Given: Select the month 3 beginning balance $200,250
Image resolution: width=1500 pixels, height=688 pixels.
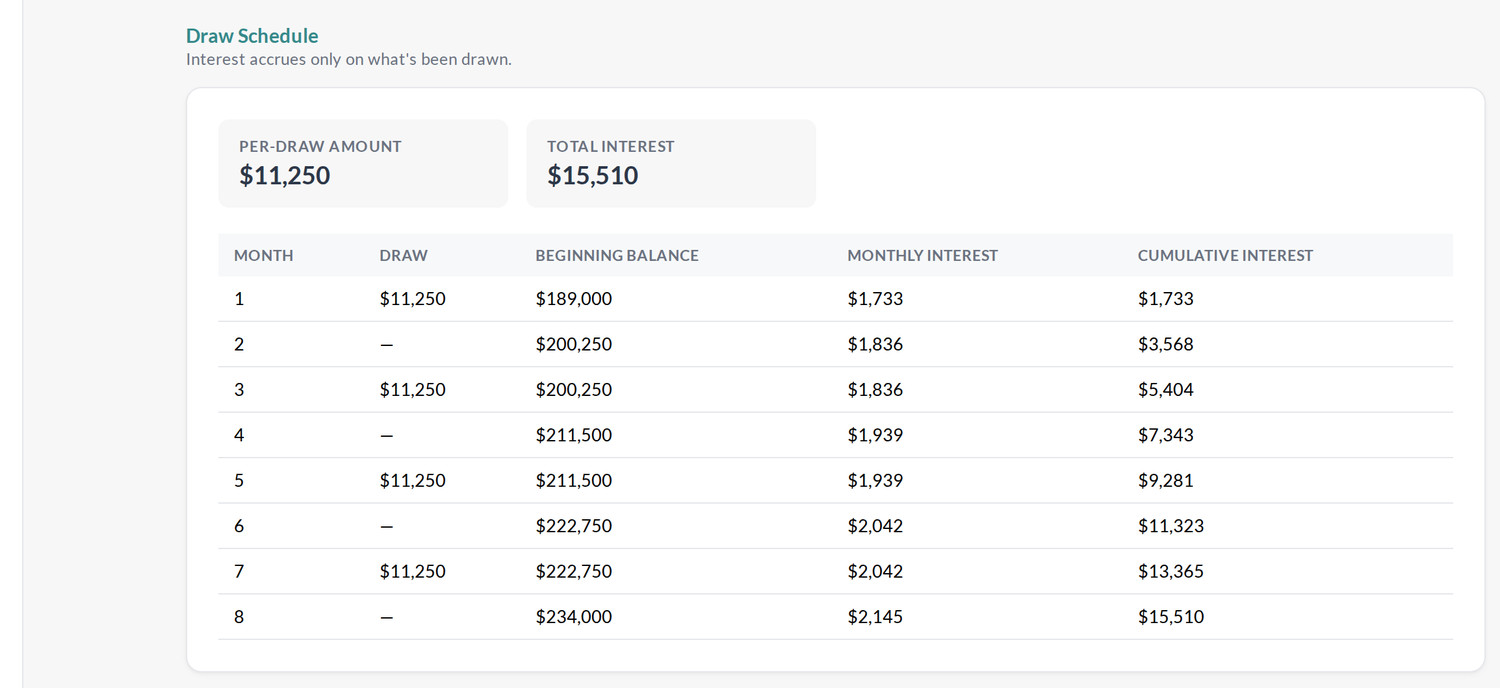Looking at the screenshot, I should 574,390.
